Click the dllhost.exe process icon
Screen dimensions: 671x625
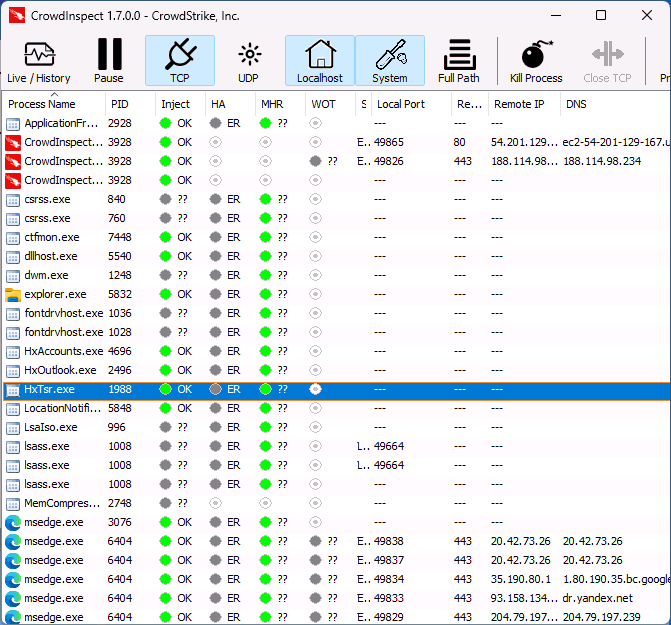coord(13,257)
